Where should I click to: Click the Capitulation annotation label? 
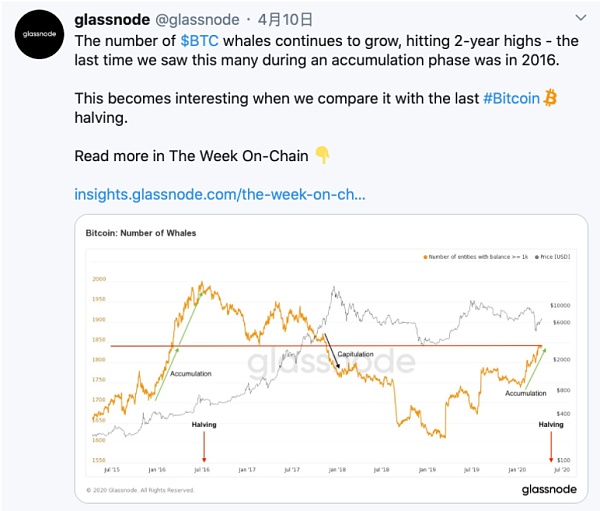click(x=355, y=355)
